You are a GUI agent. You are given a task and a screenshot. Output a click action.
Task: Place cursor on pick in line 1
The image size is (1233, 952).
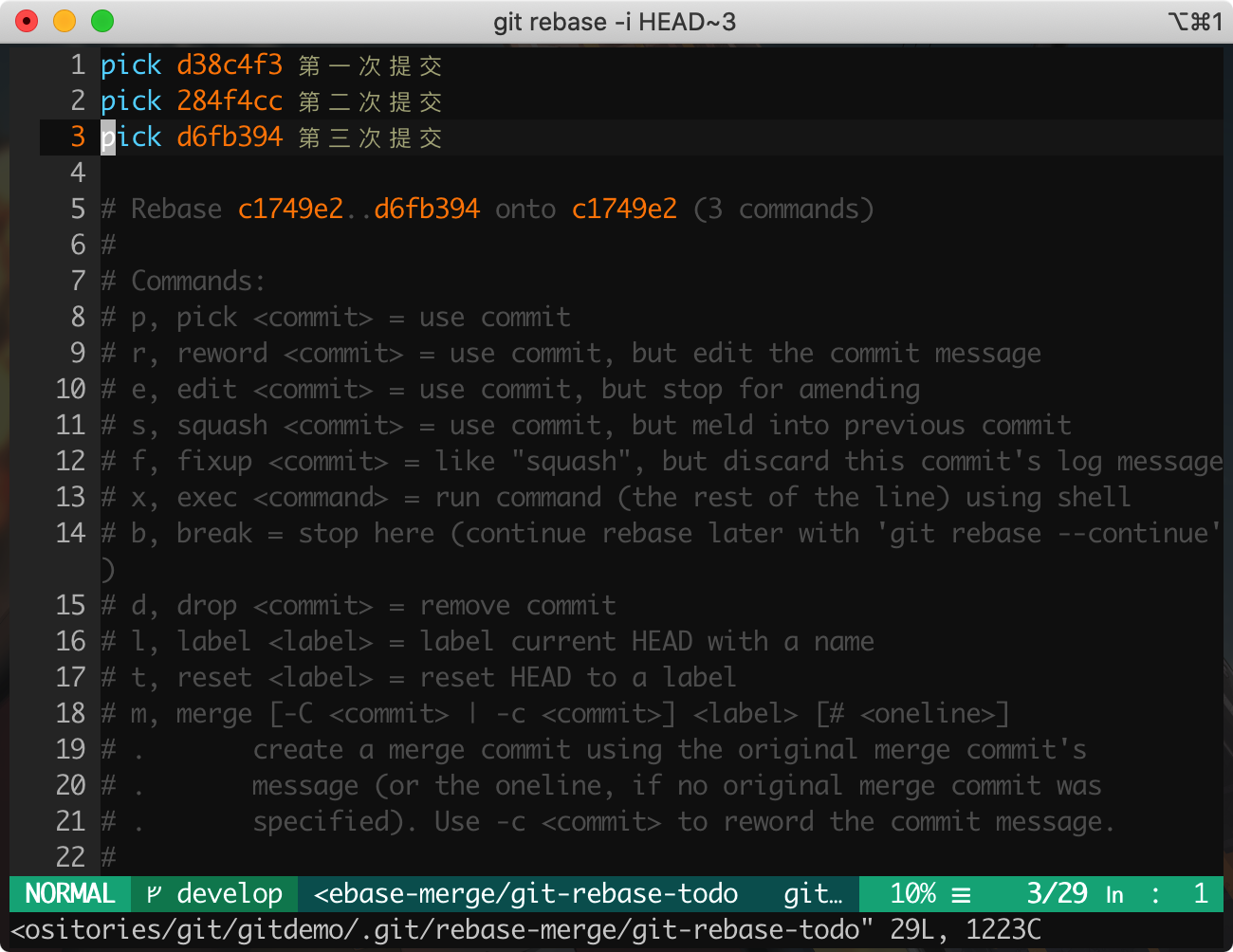click(x=131, y=64)
